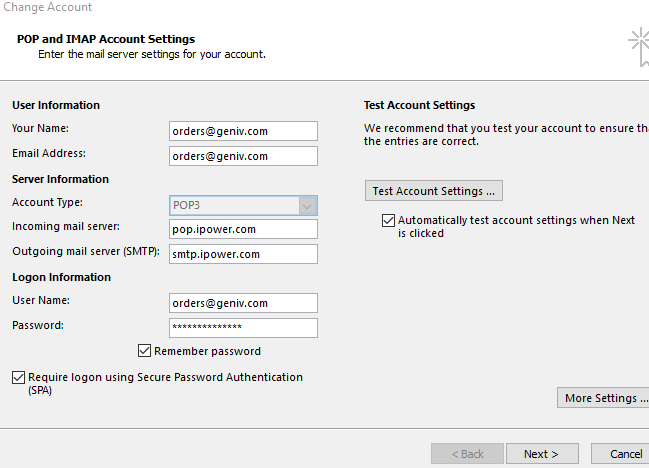Uncheck Automatically test account settings when Next is clicked
The width and height of the screenshot is (649, 468).
(x=388, y=220)
